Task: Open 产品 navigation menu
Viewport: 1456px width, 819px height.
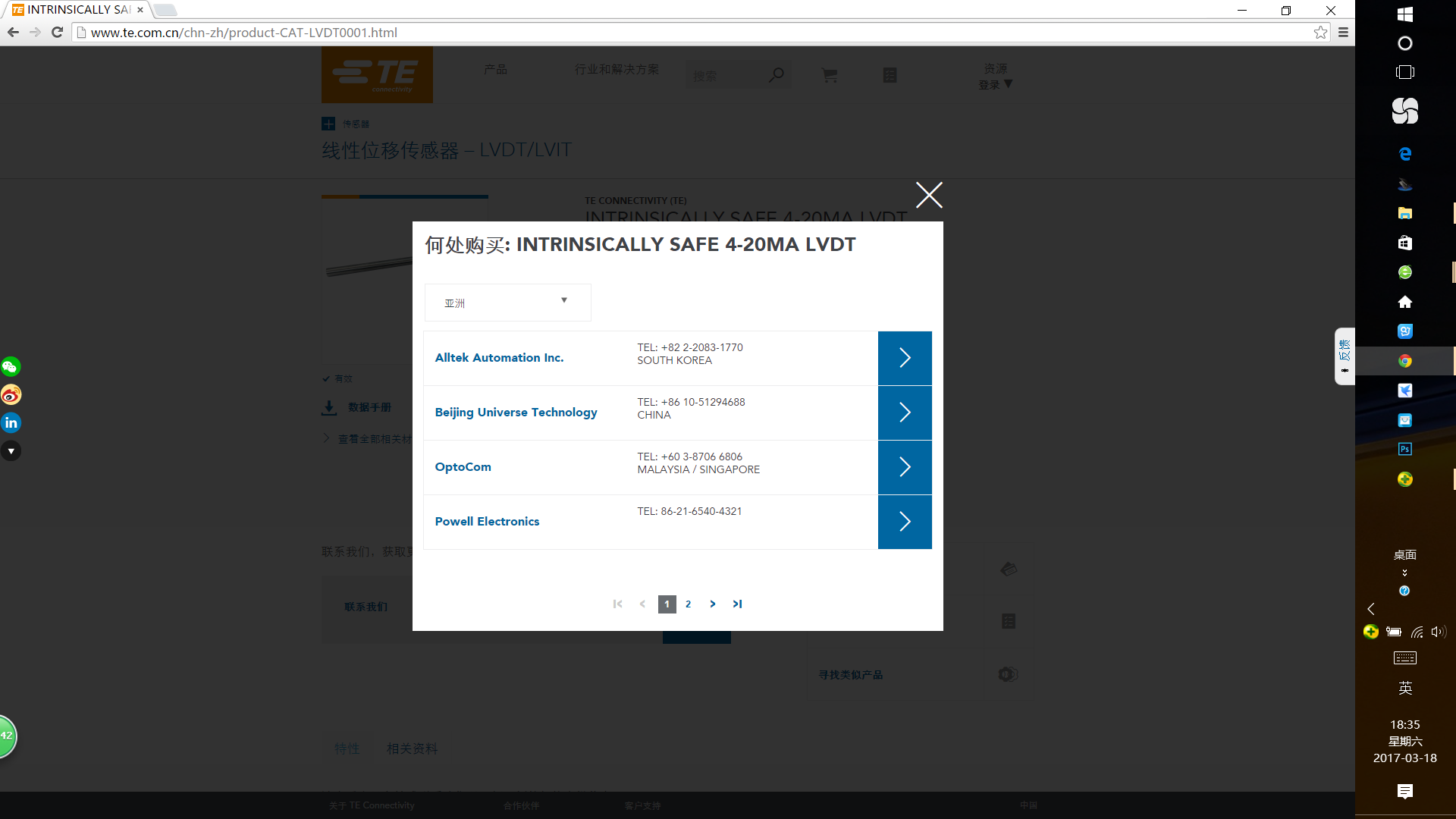Action: 495,69
